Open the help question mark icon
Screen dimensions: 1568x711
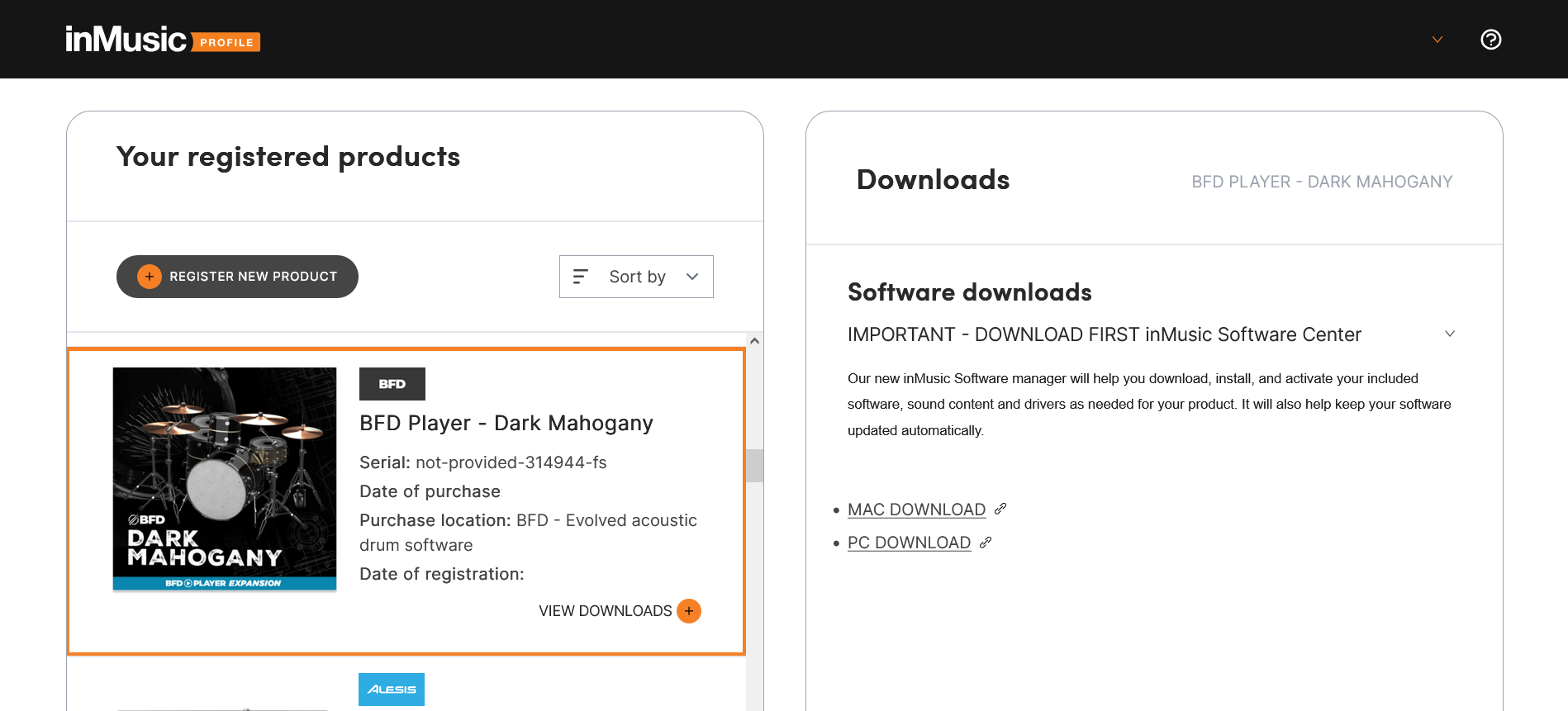tap(1490, 40)
